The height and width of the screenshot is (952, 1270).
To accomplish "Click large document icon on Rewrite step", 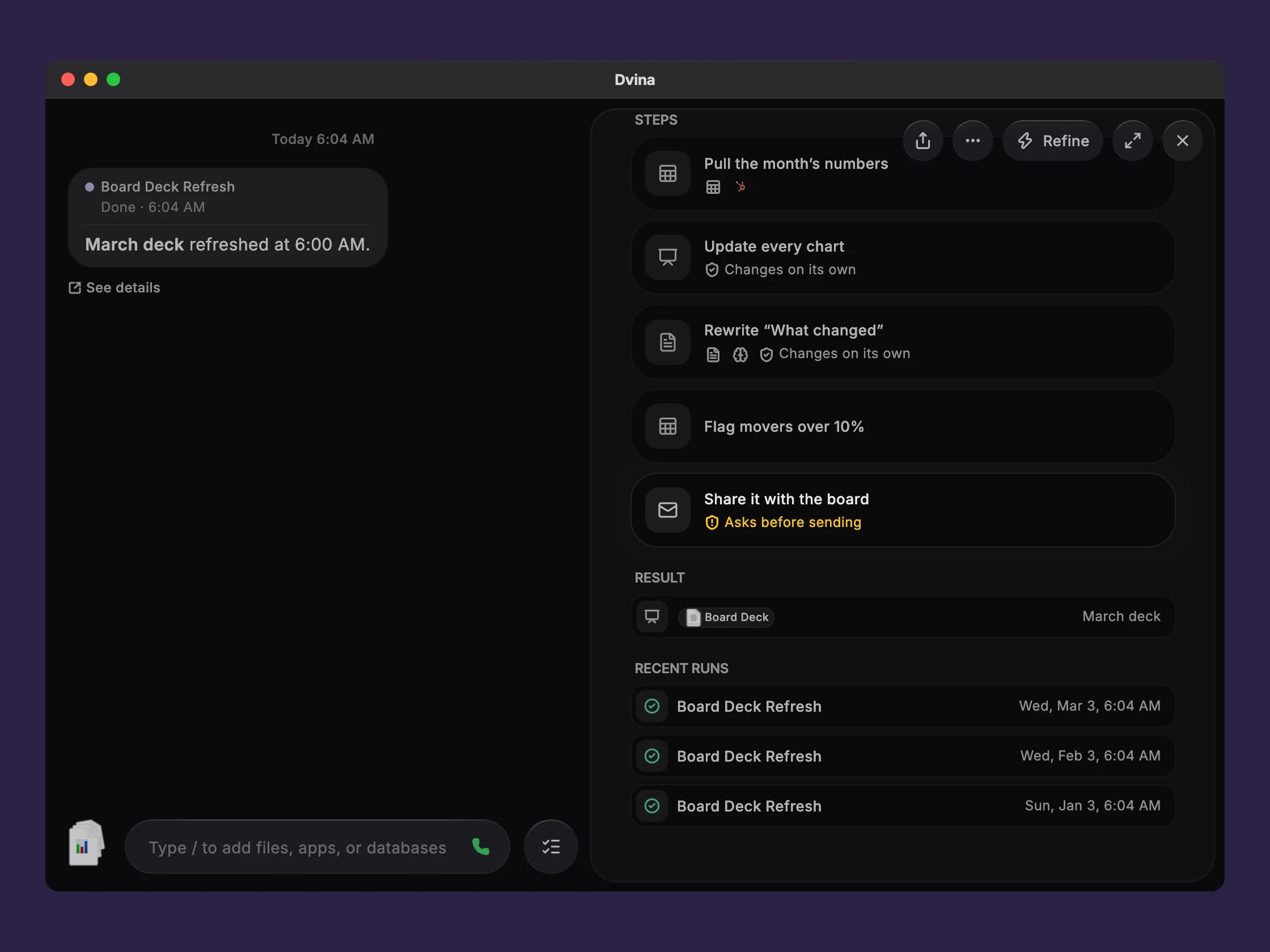I will tap(667, 342).
